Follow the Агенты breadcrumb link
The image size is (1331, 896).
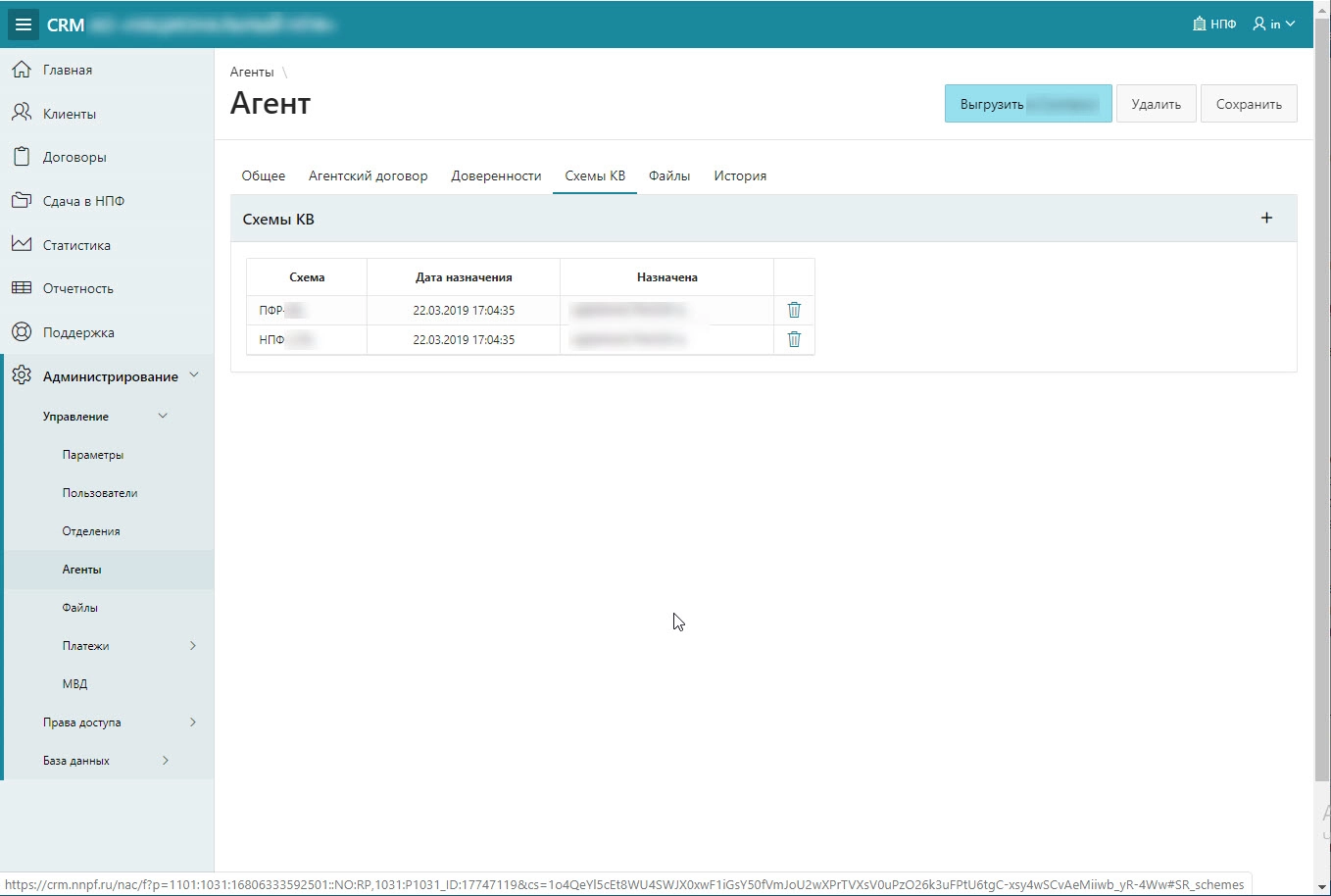pos(252,72)
